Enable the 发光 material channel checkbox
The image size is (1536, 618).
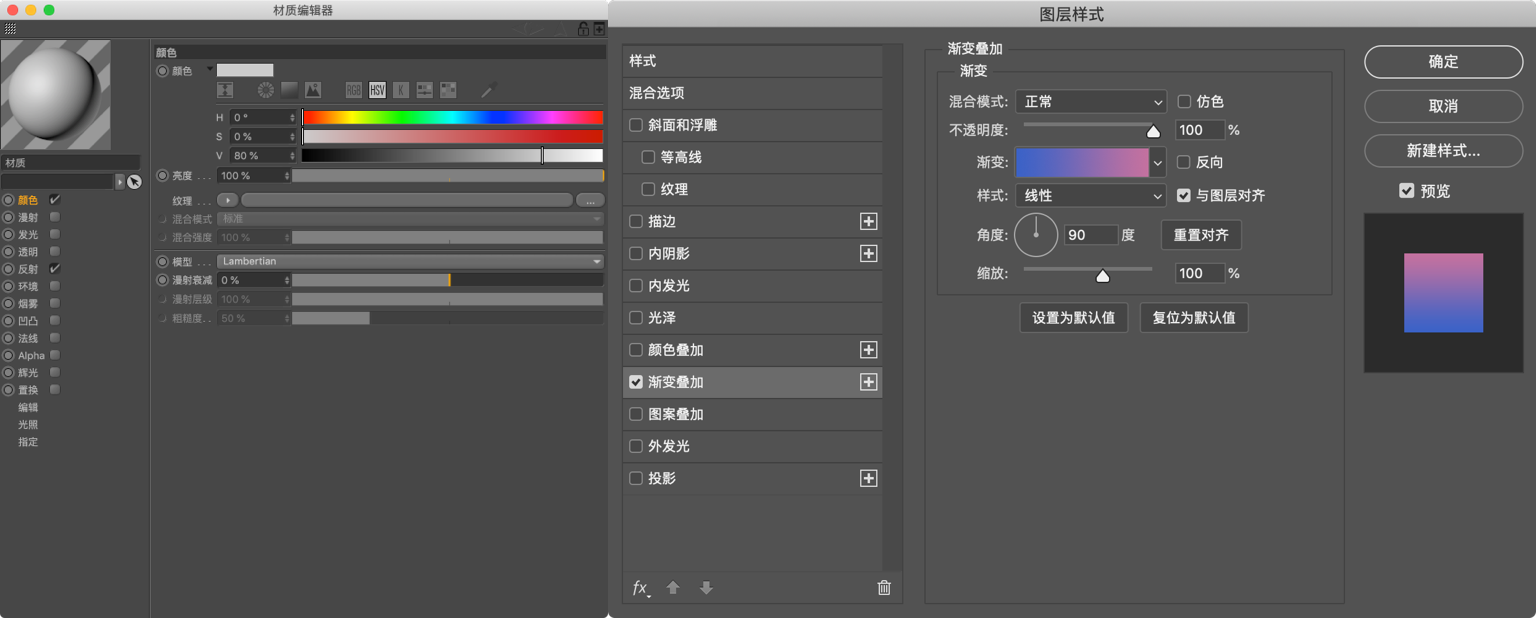coord(55,234)
